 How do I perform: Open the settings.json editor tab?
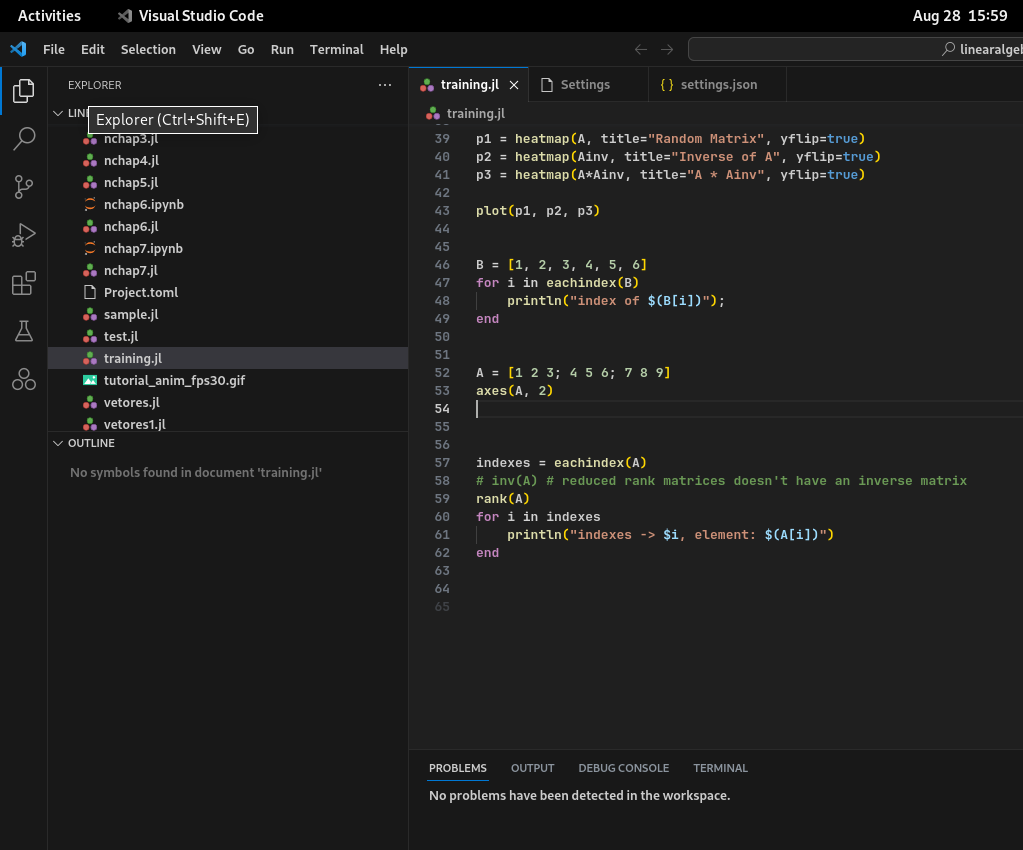point(716,85)
